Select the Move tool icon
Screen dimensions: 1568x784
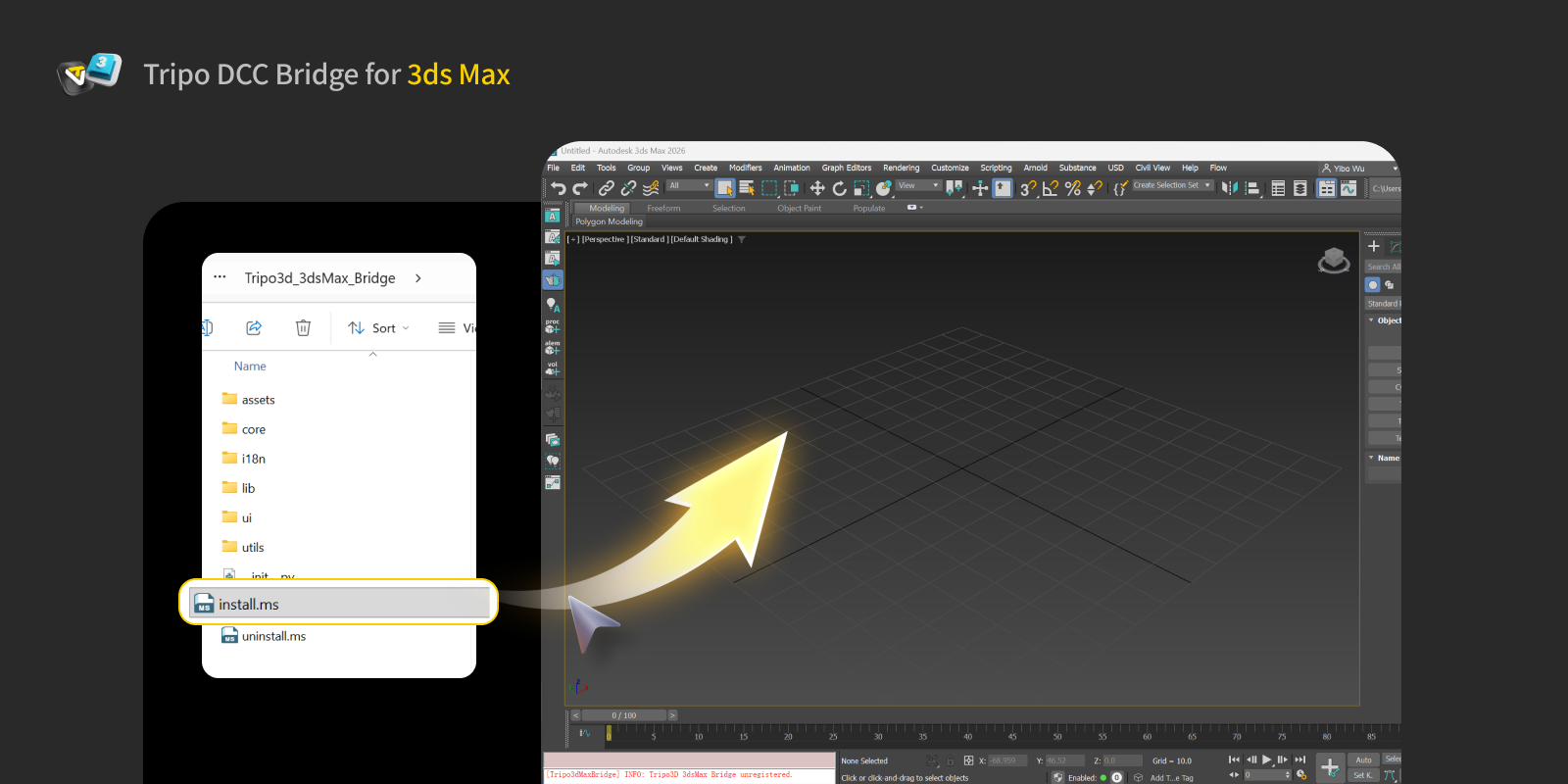tap(816, 188)
